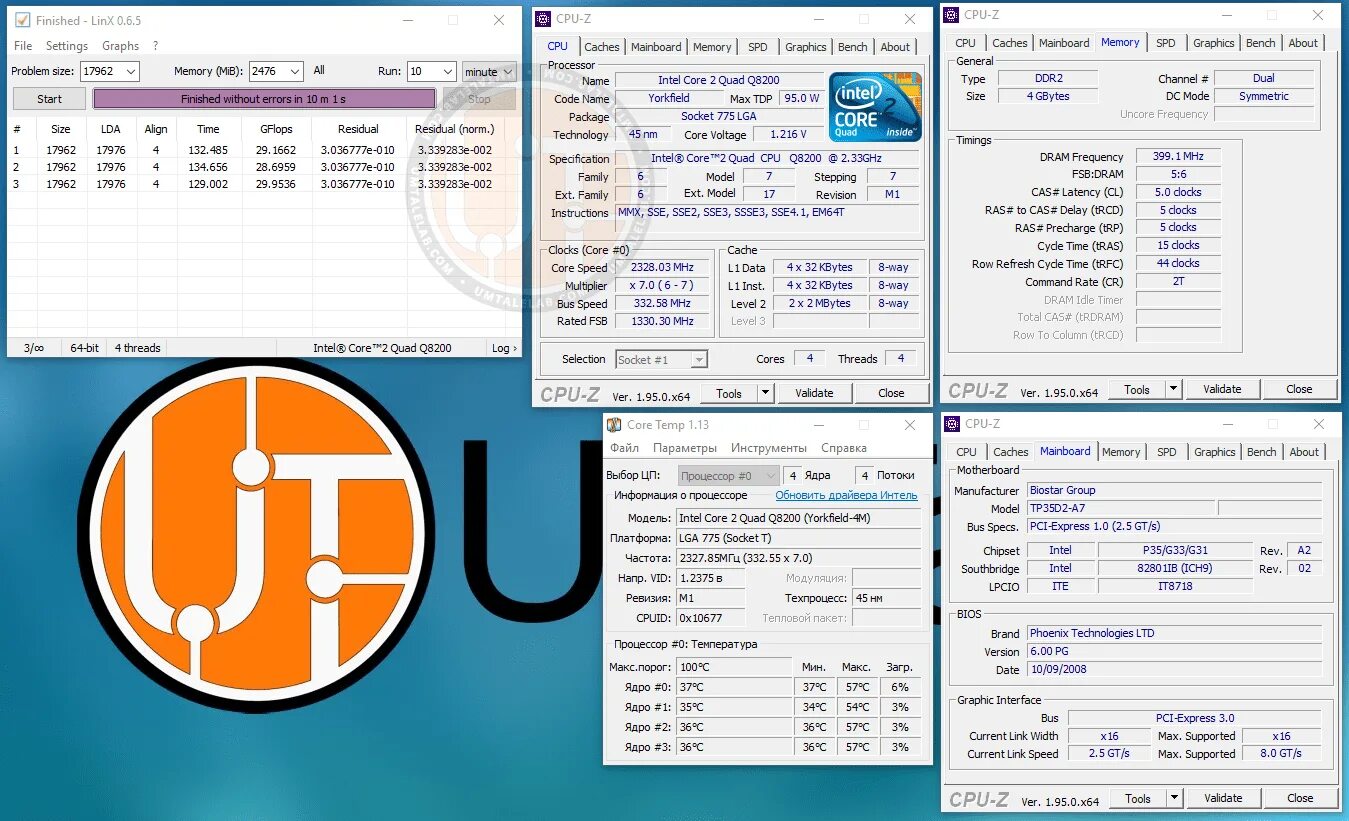Open the minute unit dropdown in LinX

488,71
